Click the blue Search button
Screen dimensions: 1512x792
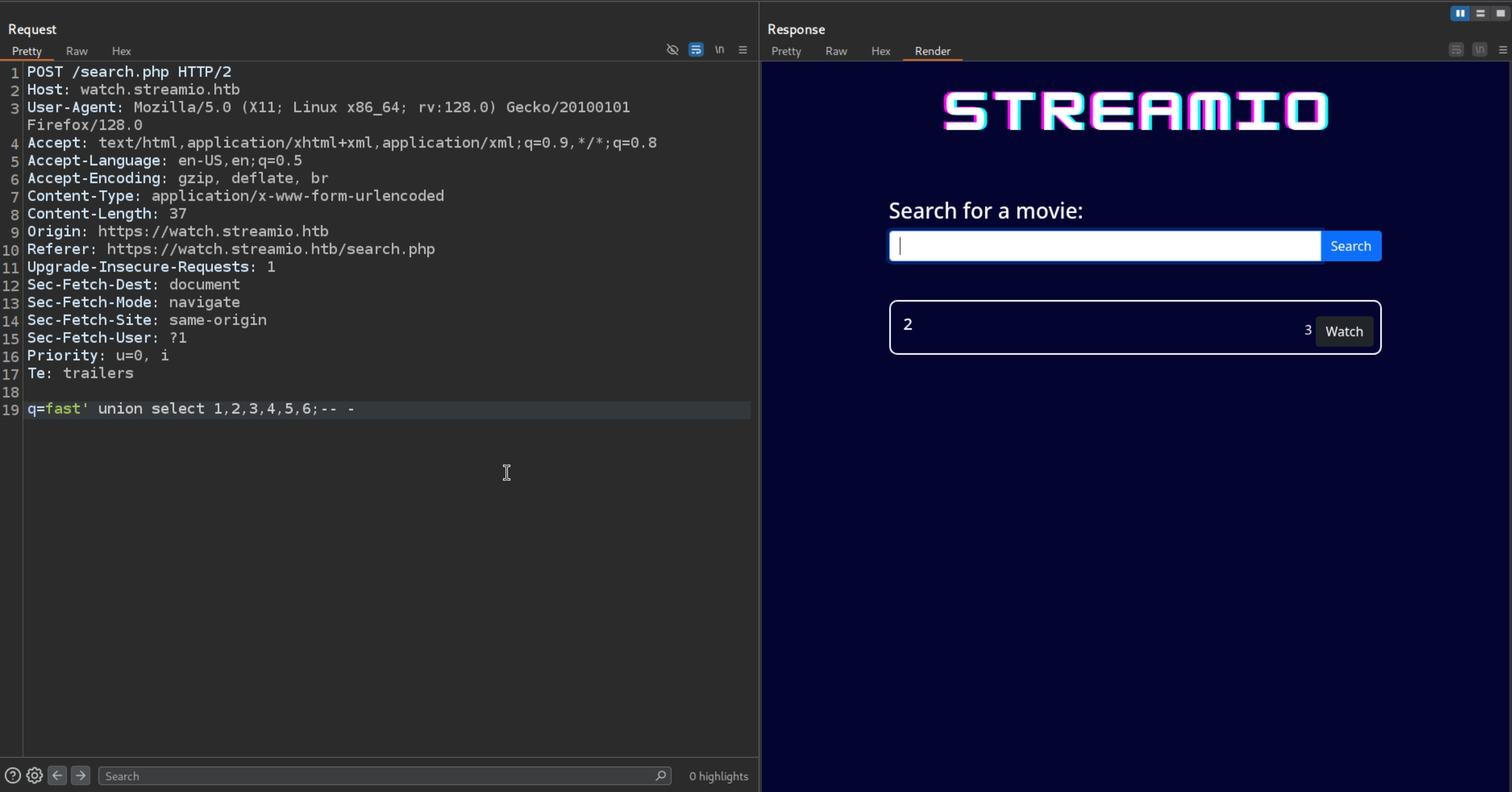[1351, 246]
